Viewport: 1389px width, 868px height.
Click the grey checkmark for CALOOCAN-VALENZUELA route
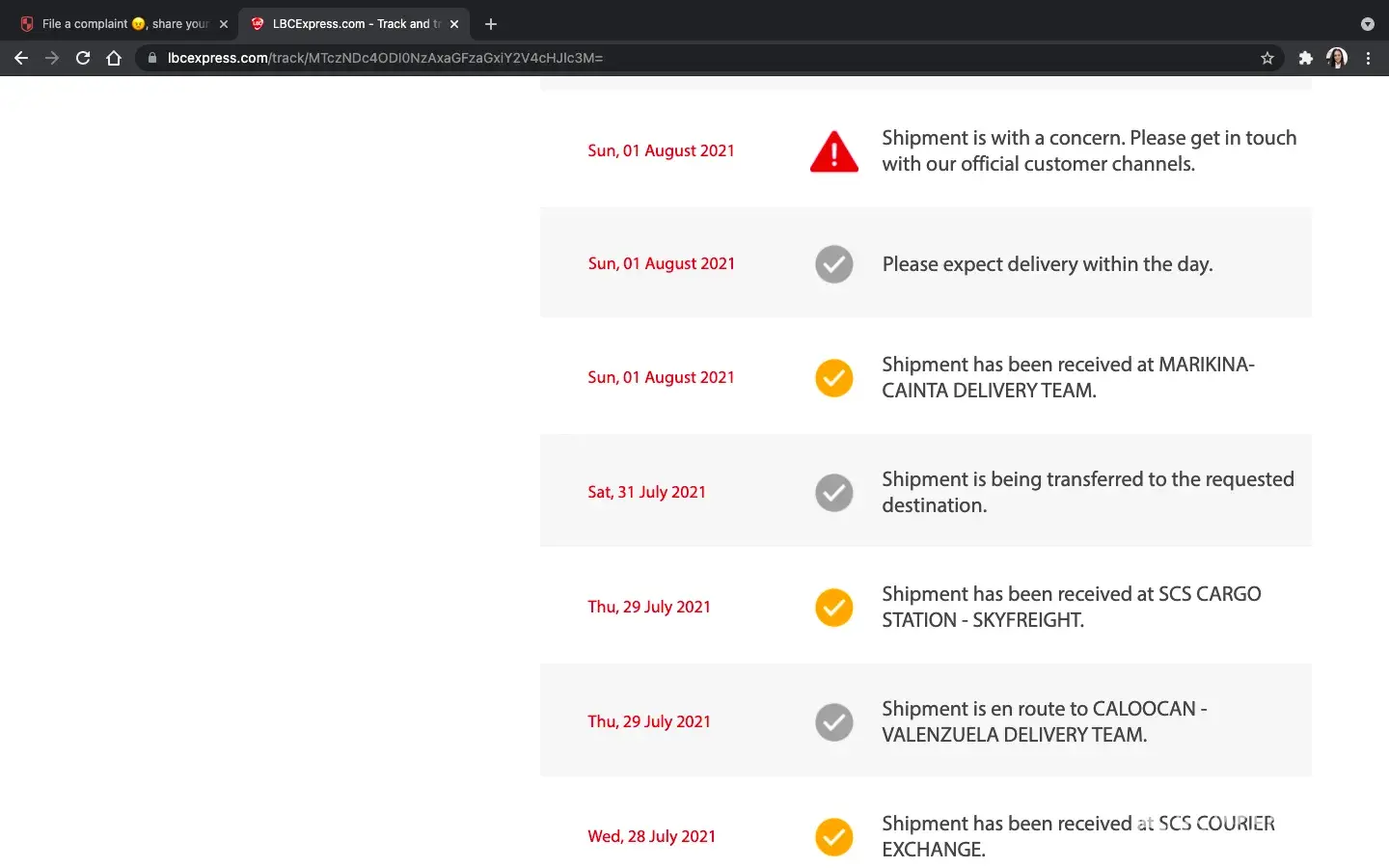pos(833,722)
